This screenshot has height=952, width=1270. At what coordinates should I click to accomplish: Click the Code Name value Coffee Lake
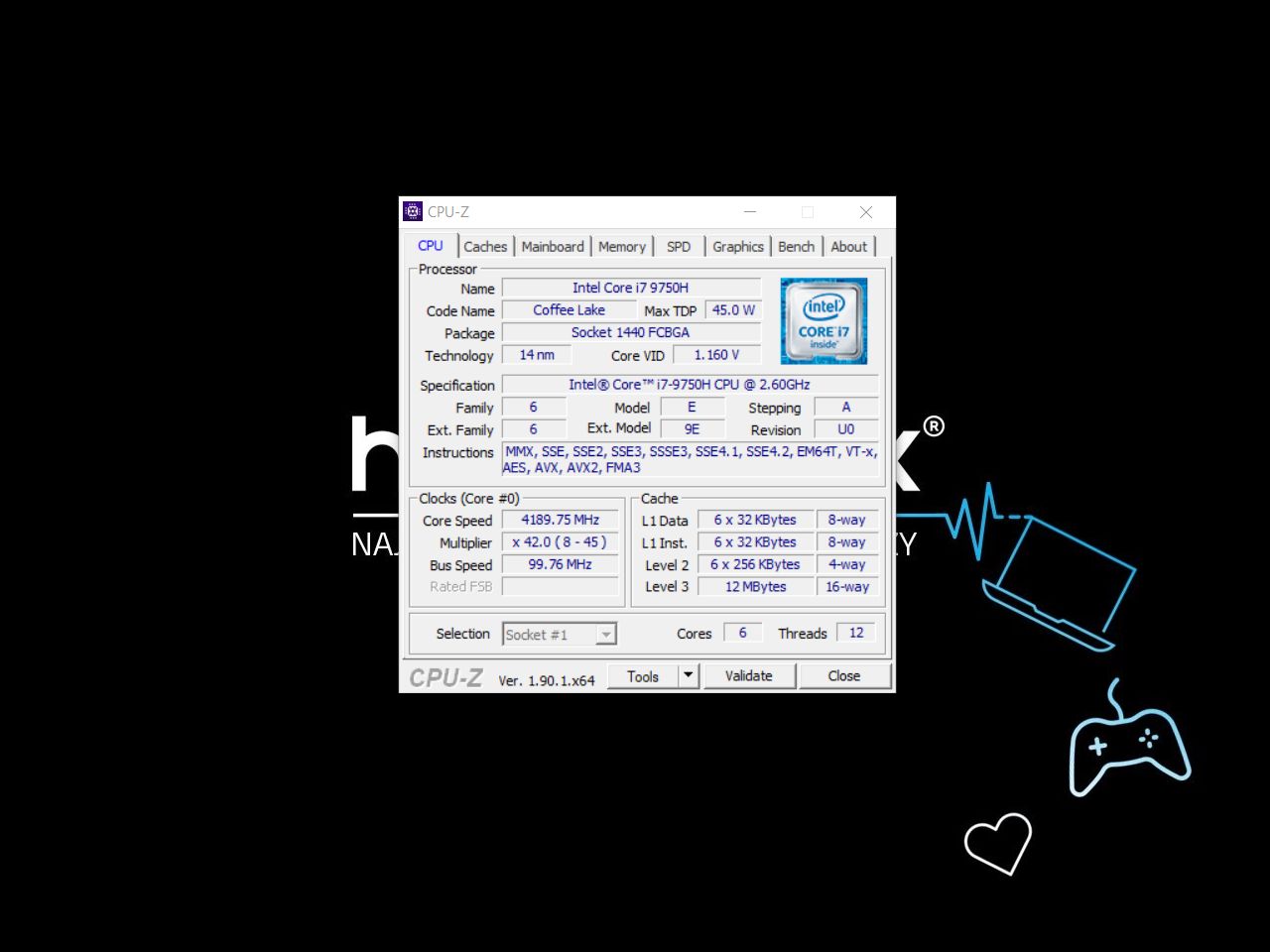click(x=569, y=310)
